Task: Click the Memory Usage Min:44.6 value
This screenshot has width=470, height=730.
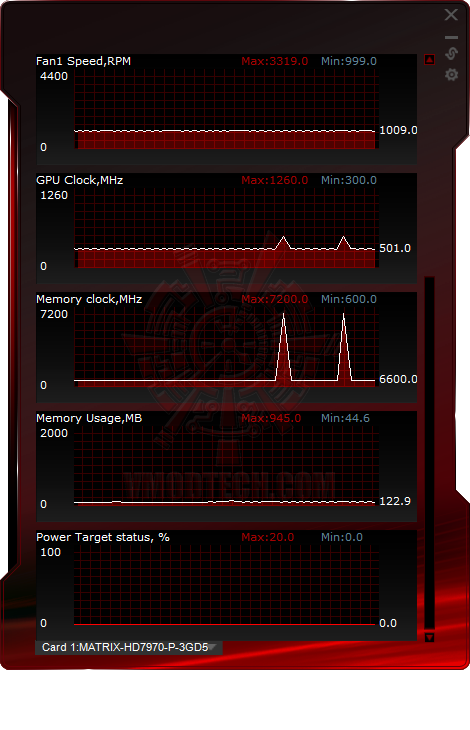Action: point(345,419)
